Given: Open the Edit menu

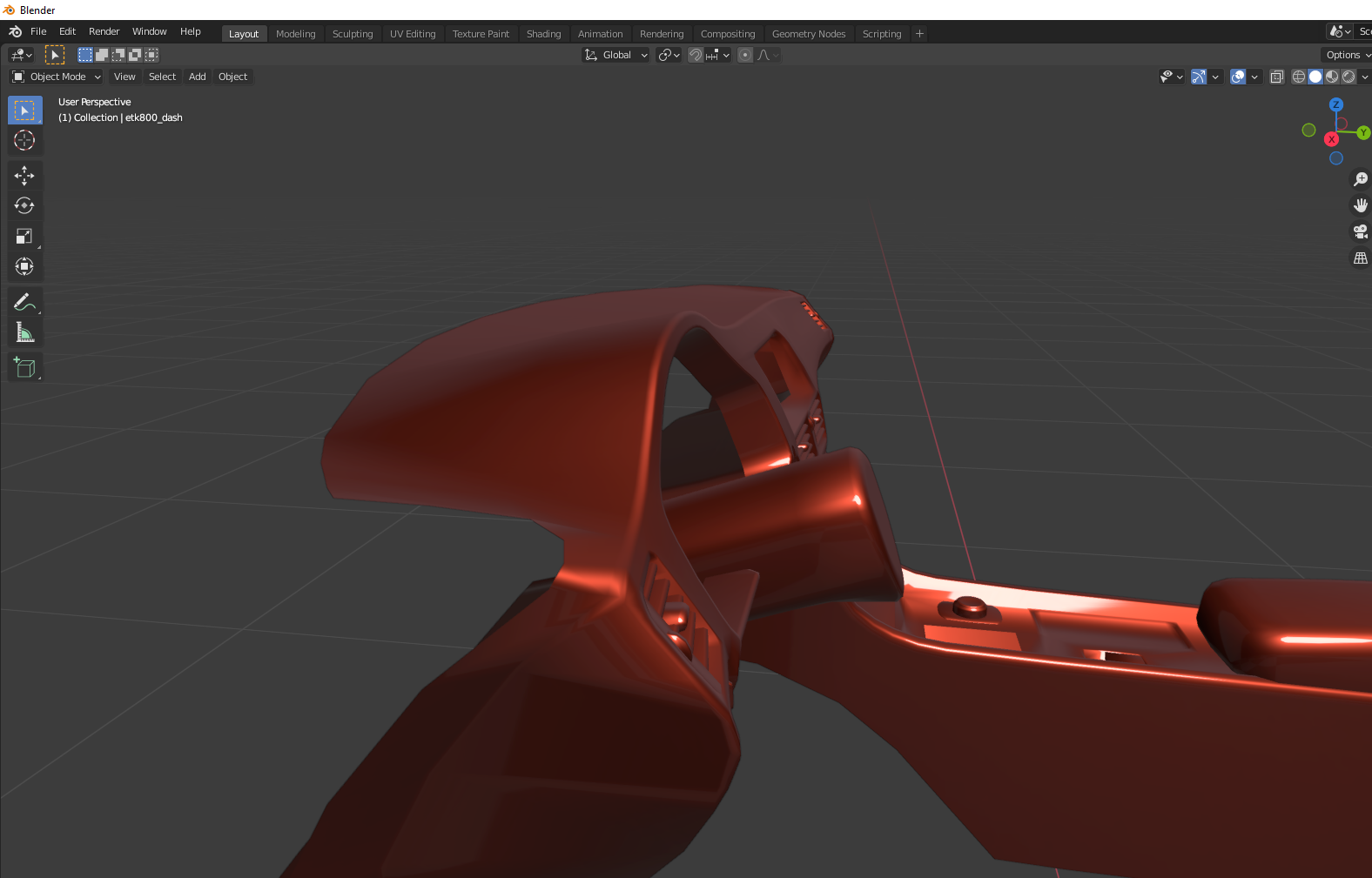Looking at the screenshot, I should (67, 32).
